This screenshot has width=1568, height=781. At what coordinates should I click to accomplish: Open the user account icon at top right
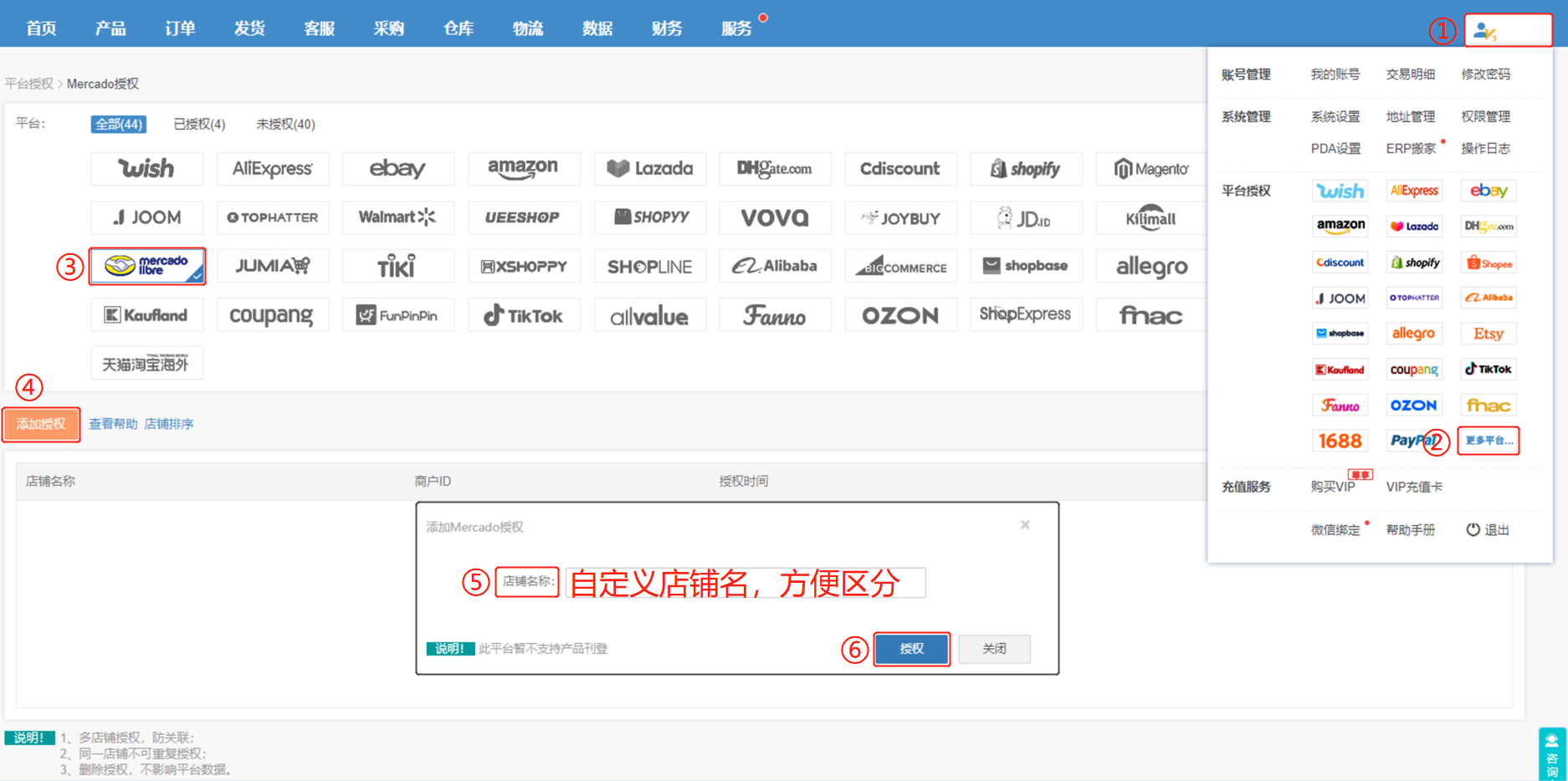pos(1507,31)
